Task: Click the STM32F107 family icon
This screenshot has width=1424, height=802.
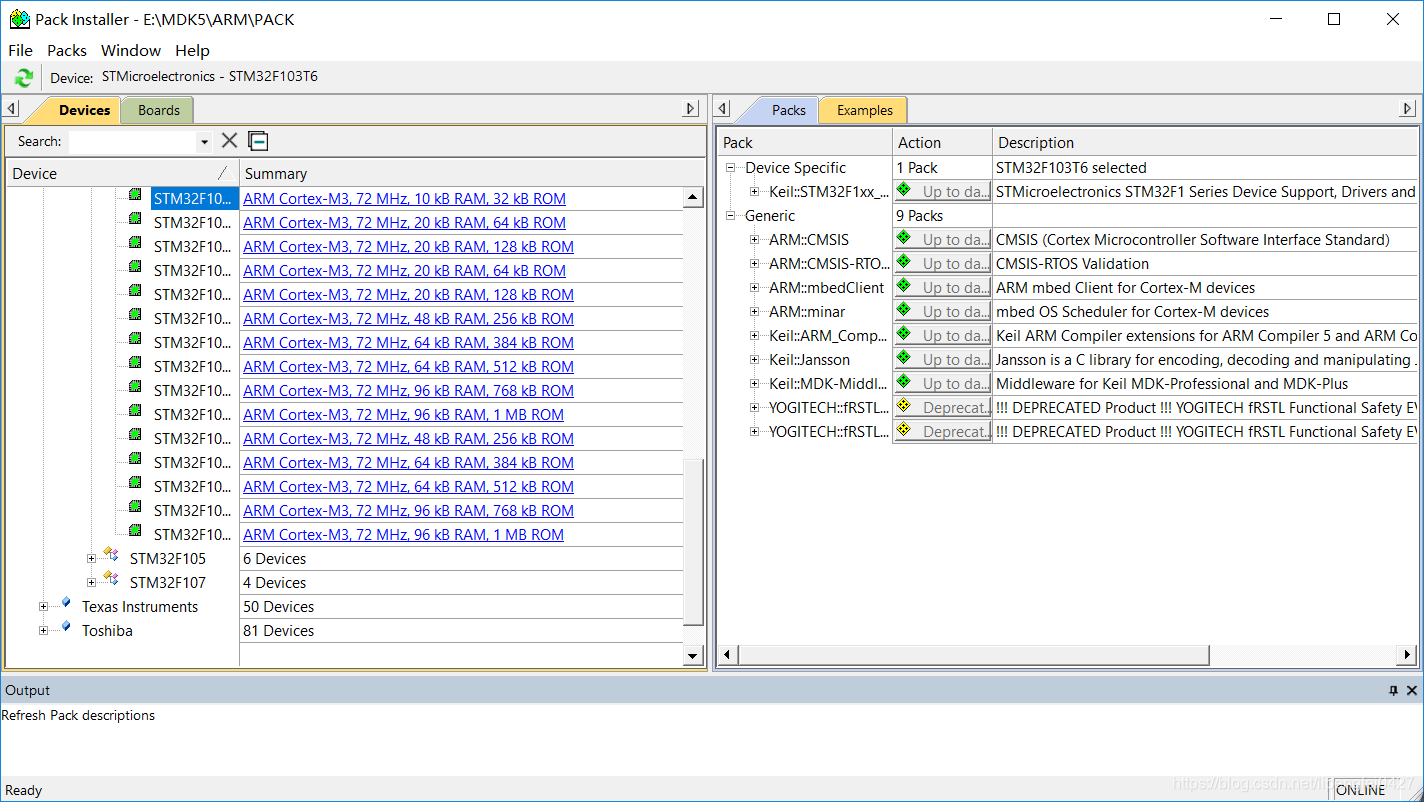Action: [x=111, y=578]
